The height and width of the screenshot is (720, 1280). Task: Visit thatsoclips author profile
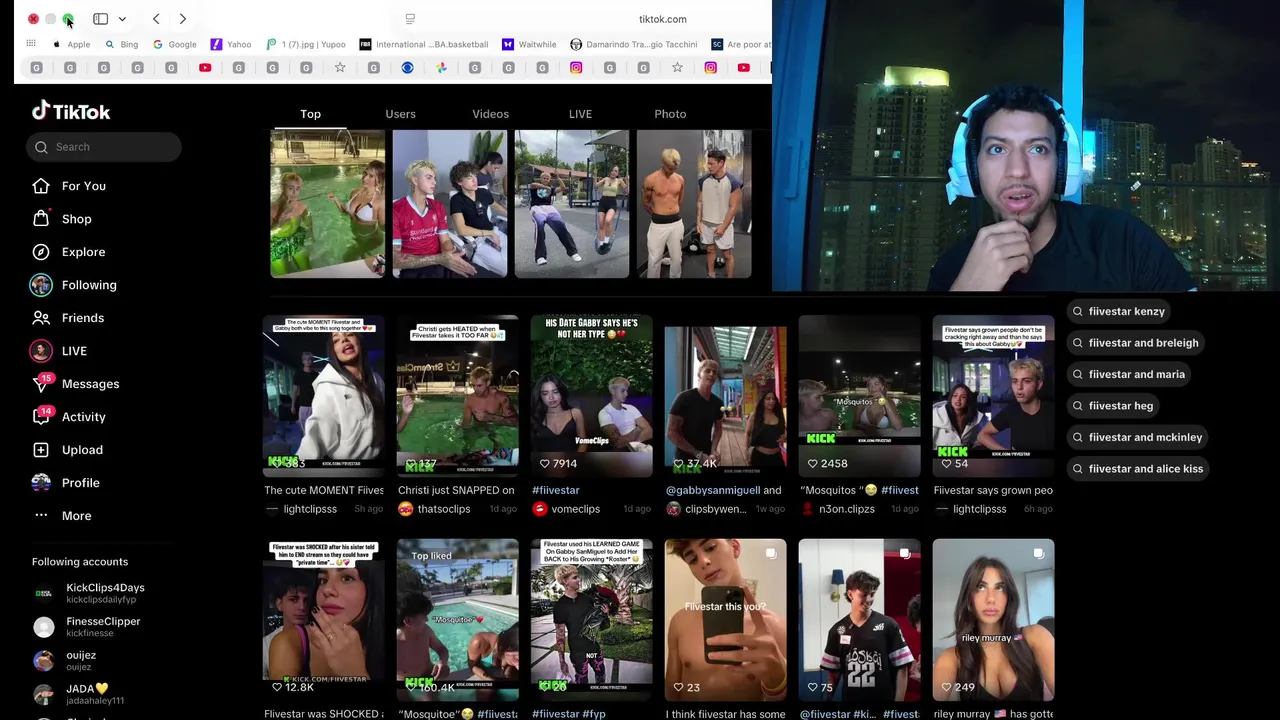(x=444, y=509)
